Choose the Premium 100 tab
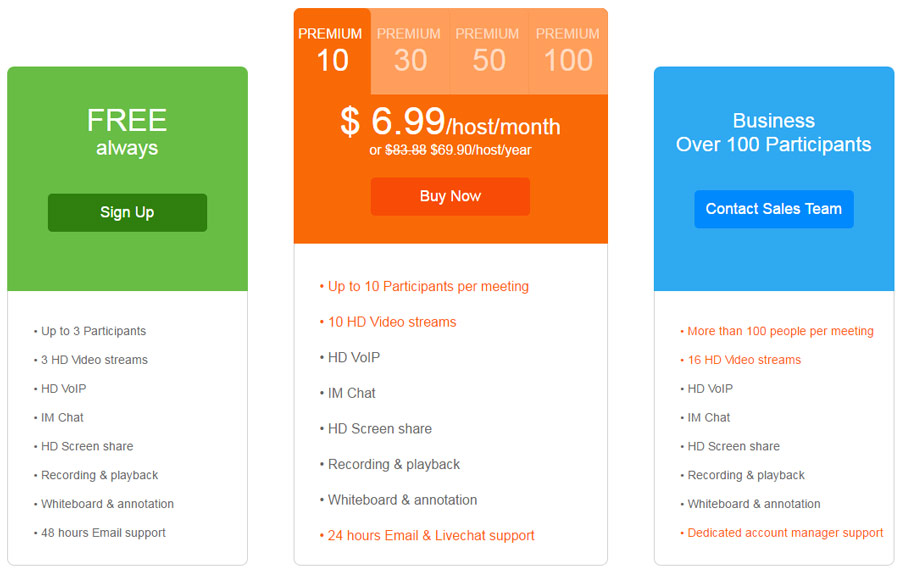The width and height of the screenshot is (900, 572). click(568, 51)
